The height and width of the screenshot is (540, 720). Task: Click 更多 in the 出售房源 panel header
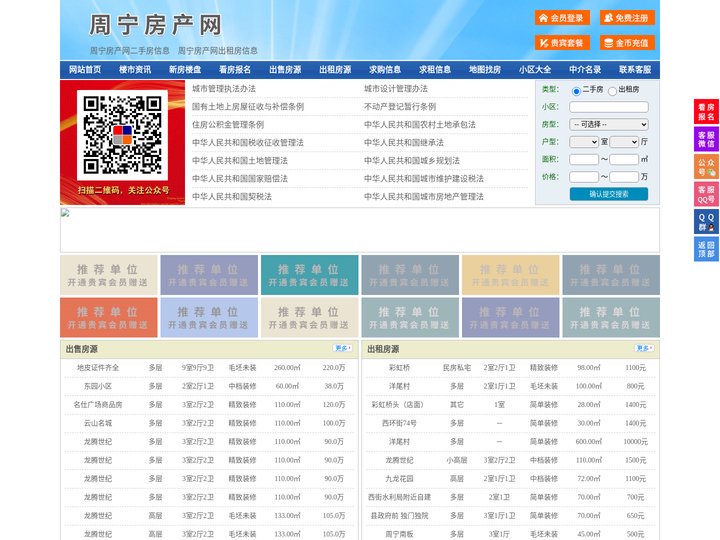pyautogui.click(x=343, y=349)
